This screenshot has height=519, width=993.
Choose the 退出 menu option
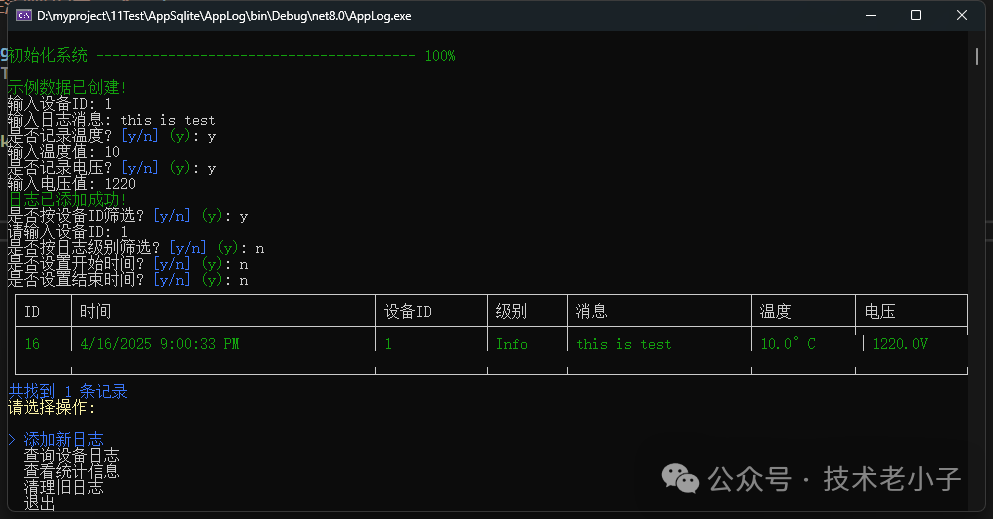pos(40,503)
